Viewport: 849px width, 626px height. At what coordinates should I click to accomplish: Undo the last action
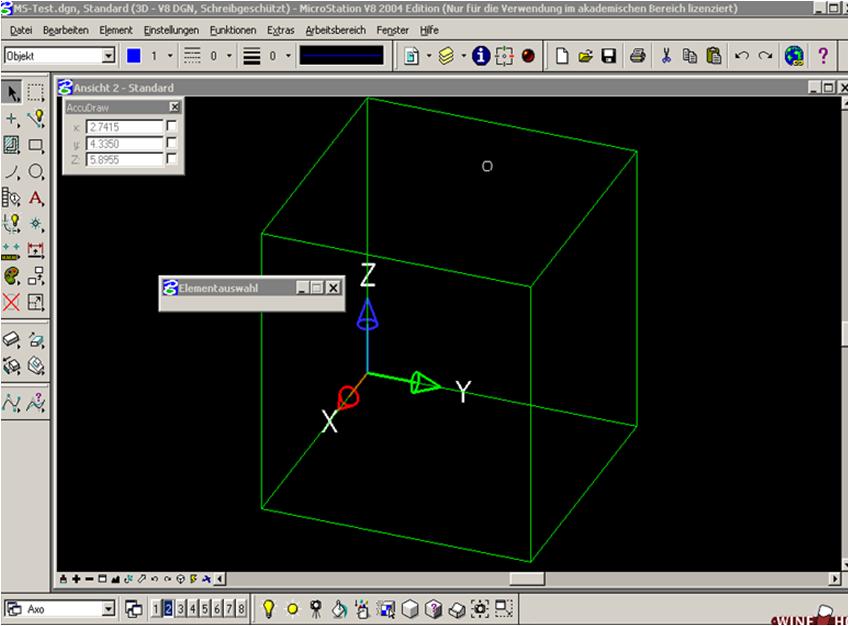point(740,57)
